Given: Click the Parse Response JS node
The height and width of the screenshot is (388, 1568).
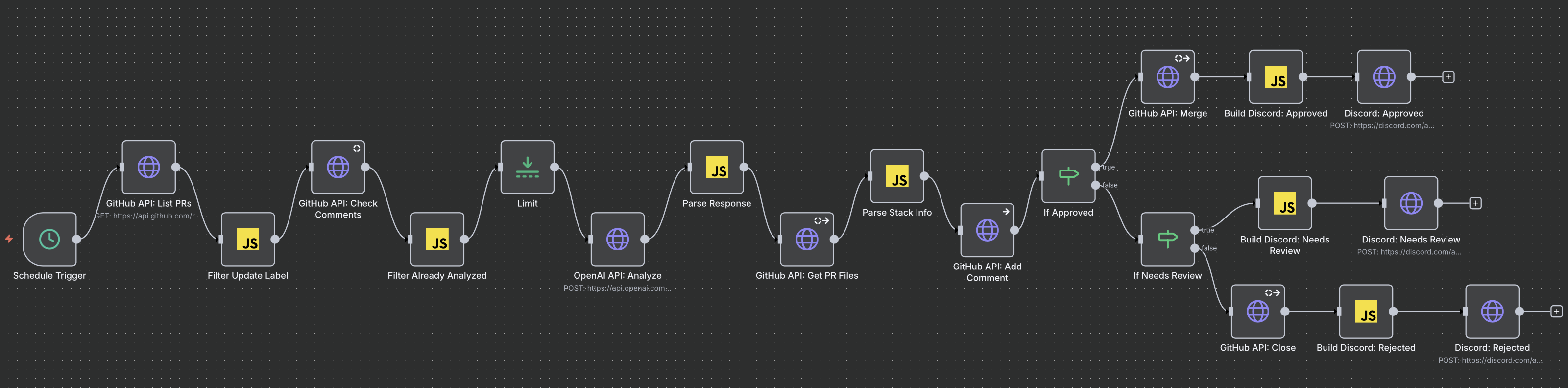Looking at the screenshot, I should point(717,167).
